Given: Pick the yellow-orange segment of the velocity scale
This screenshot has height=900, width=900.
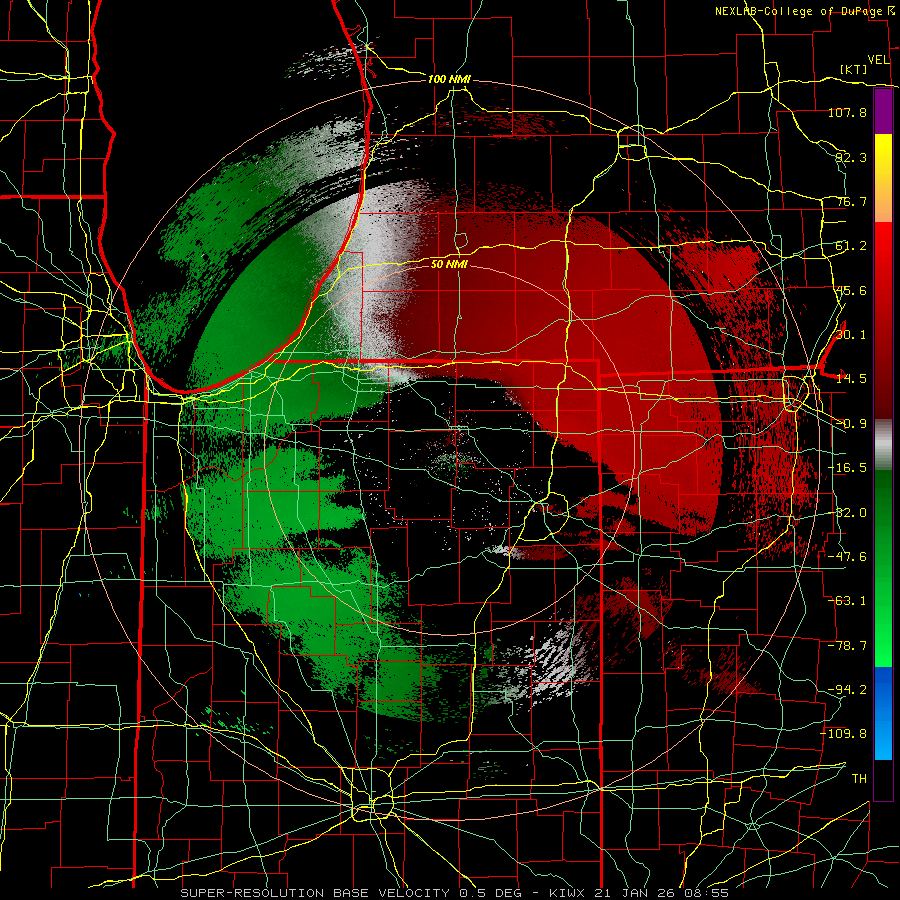Looking at the screenshot, I should 883,179.
